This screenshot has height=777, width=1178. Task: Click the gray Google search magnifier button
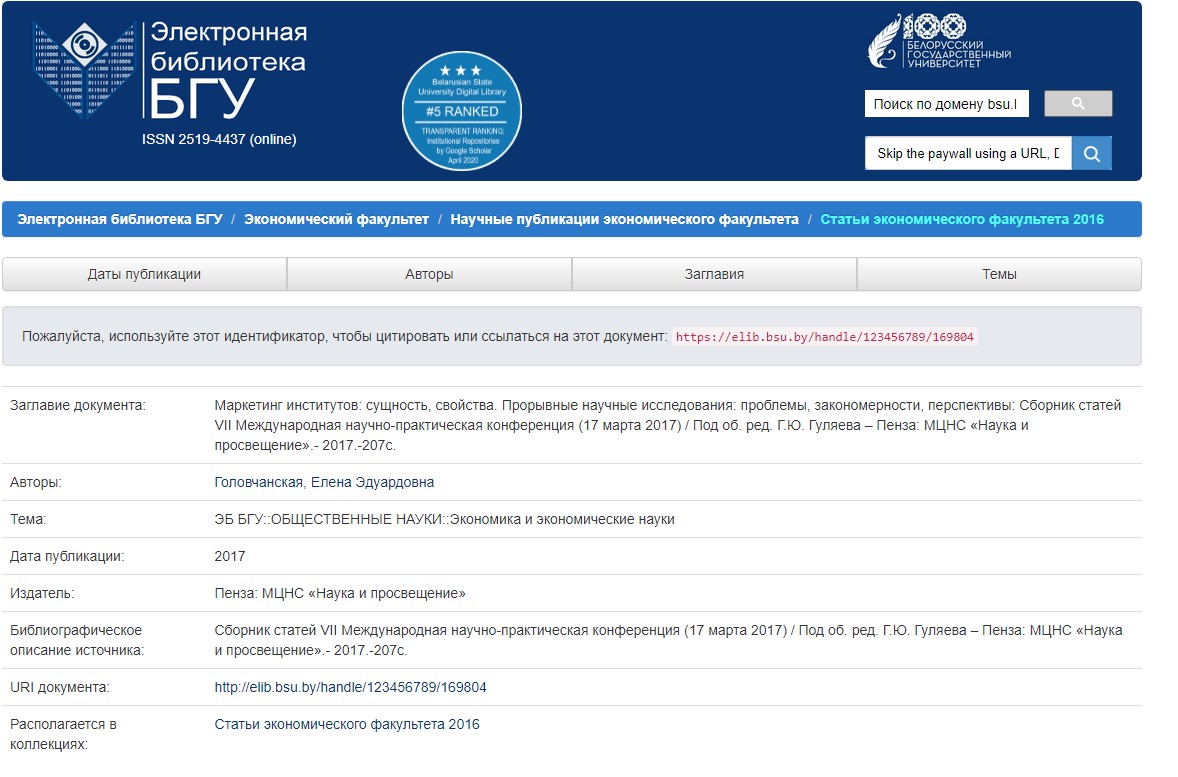coord(1078,104)
